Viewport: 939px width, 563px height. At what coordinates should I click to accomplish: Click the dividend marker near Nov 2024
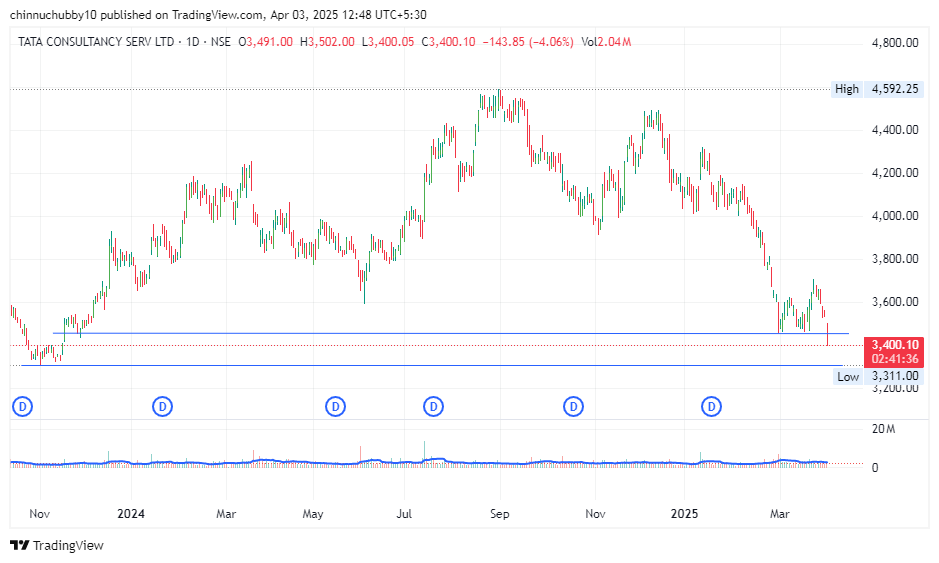573,407
